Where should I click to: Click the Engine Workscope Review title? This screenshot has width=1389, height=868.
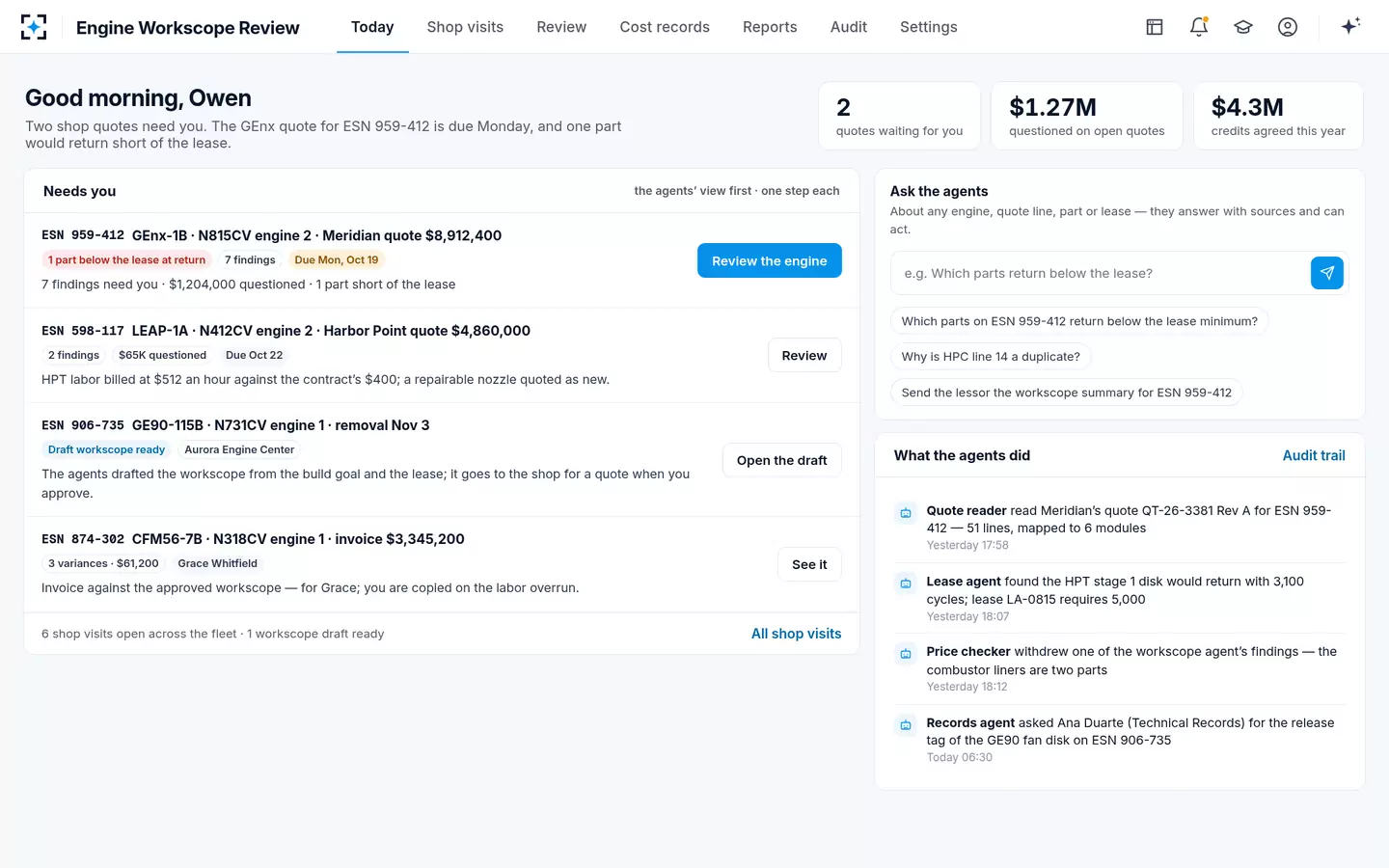[188, 28]
